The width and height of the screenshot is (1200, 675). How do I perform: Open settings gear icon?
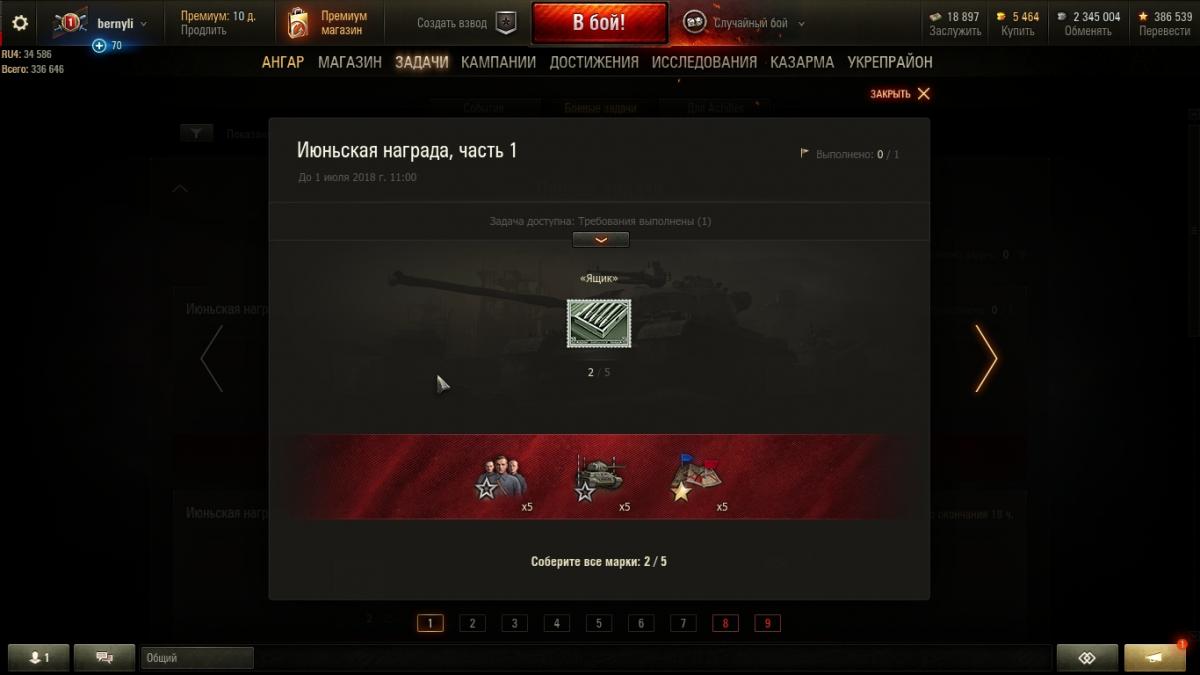(x=20, y=23)
